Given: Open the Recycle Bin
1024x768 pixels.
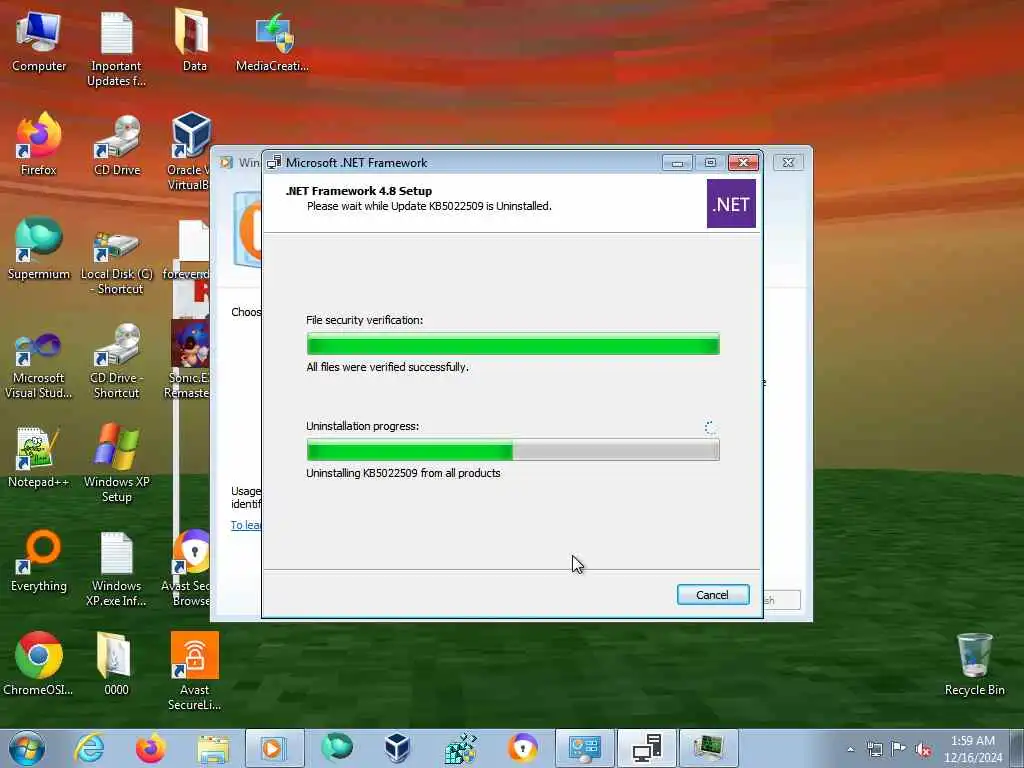Looking at the screenshot, I should tap(974, 664).
